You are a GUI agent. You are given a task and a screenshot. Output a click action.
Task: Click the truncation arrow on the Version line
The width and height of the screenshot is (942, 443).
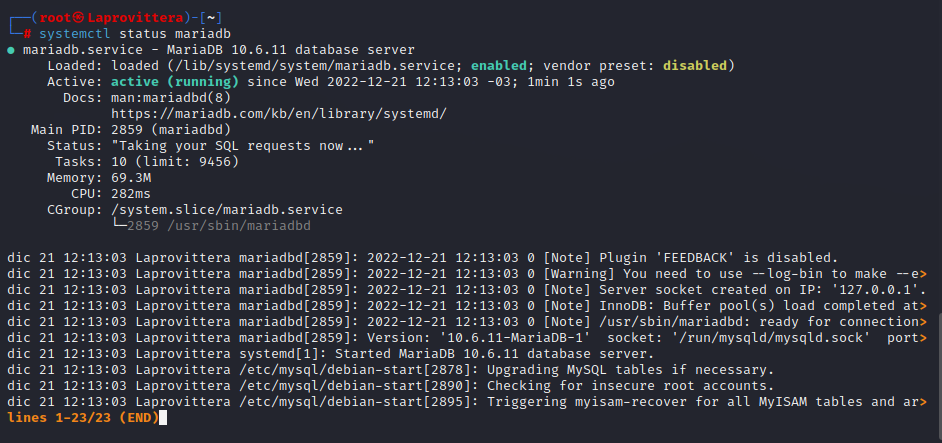click(923, 338)
